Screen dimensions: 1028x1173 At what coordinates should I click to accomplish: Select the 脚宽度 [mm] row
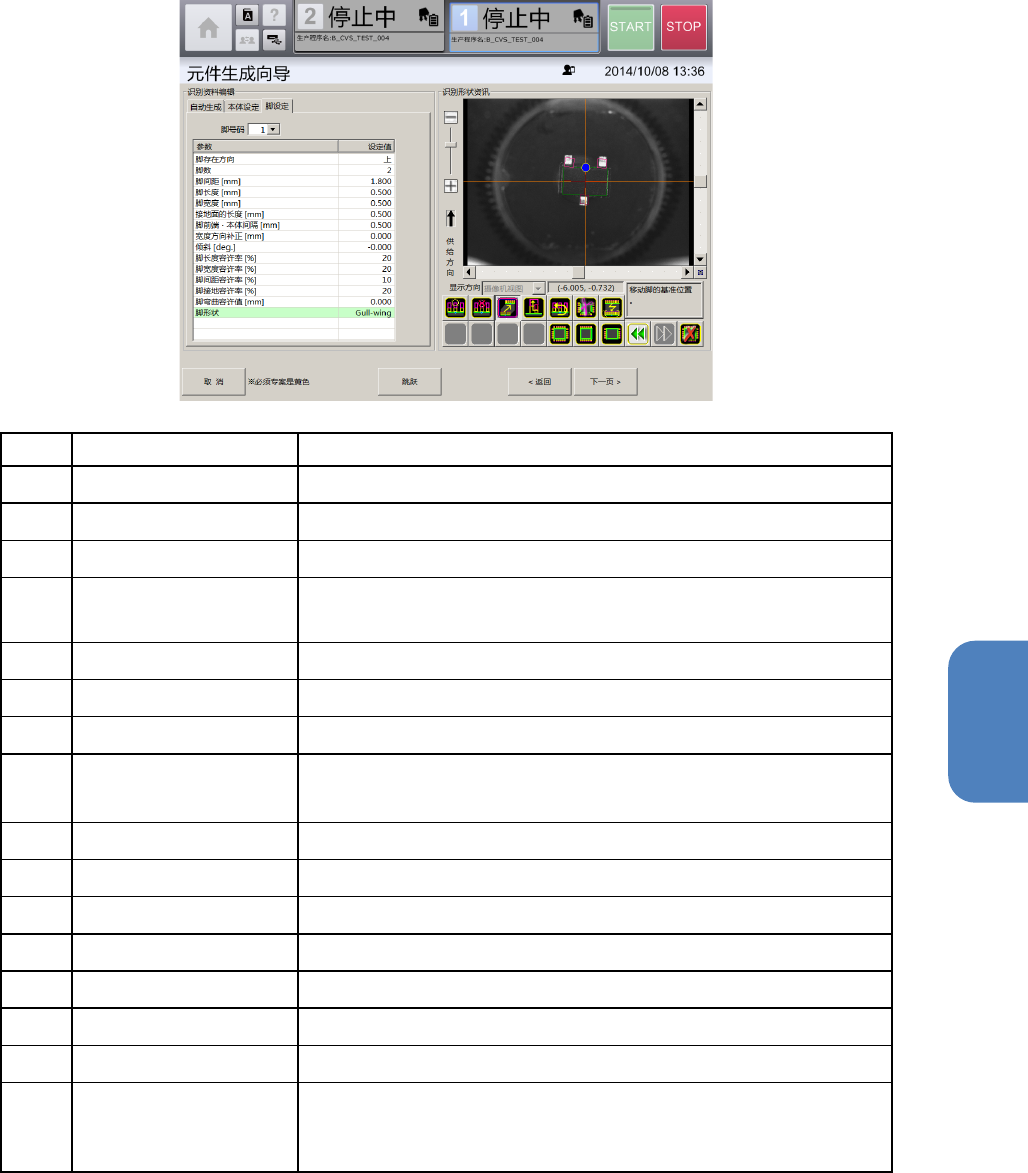tap(293, 203)
